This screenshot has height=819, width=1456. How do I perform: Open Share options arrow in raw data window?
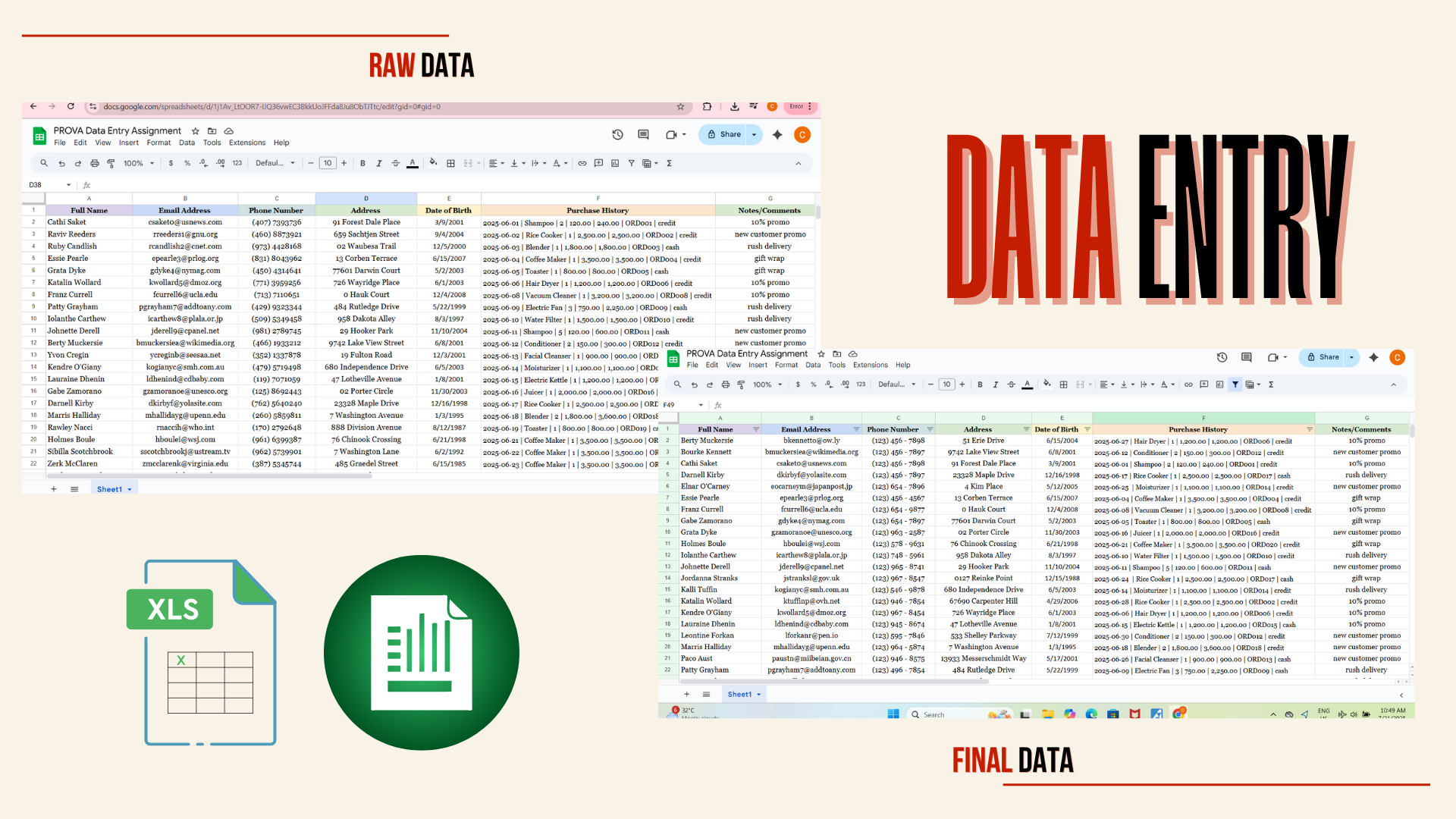click(x=754, y=134)
